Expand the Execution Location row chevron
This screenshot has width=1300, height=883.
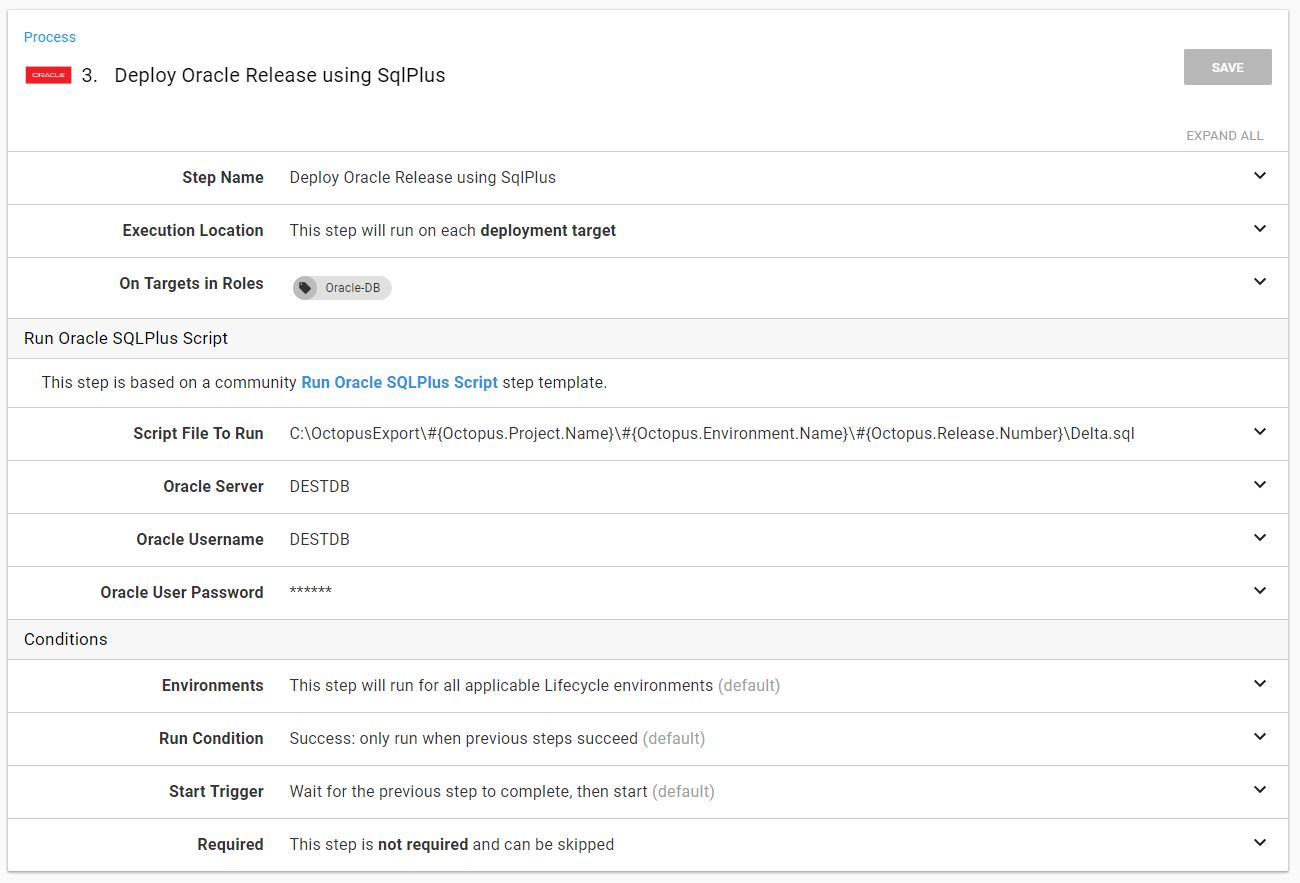click(1259, 229)
